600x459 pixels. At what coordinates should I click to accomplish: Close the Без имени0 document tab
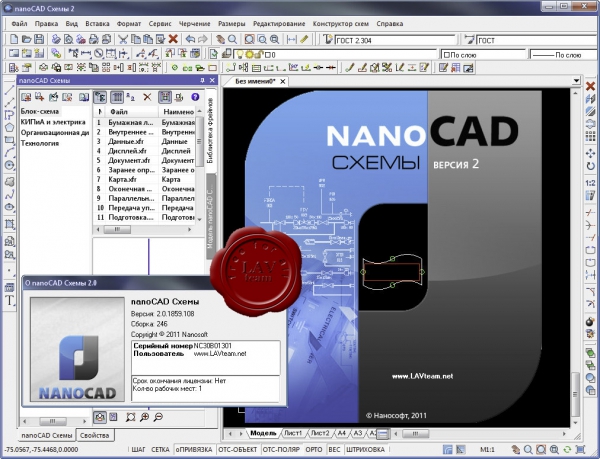pos(282,81)
